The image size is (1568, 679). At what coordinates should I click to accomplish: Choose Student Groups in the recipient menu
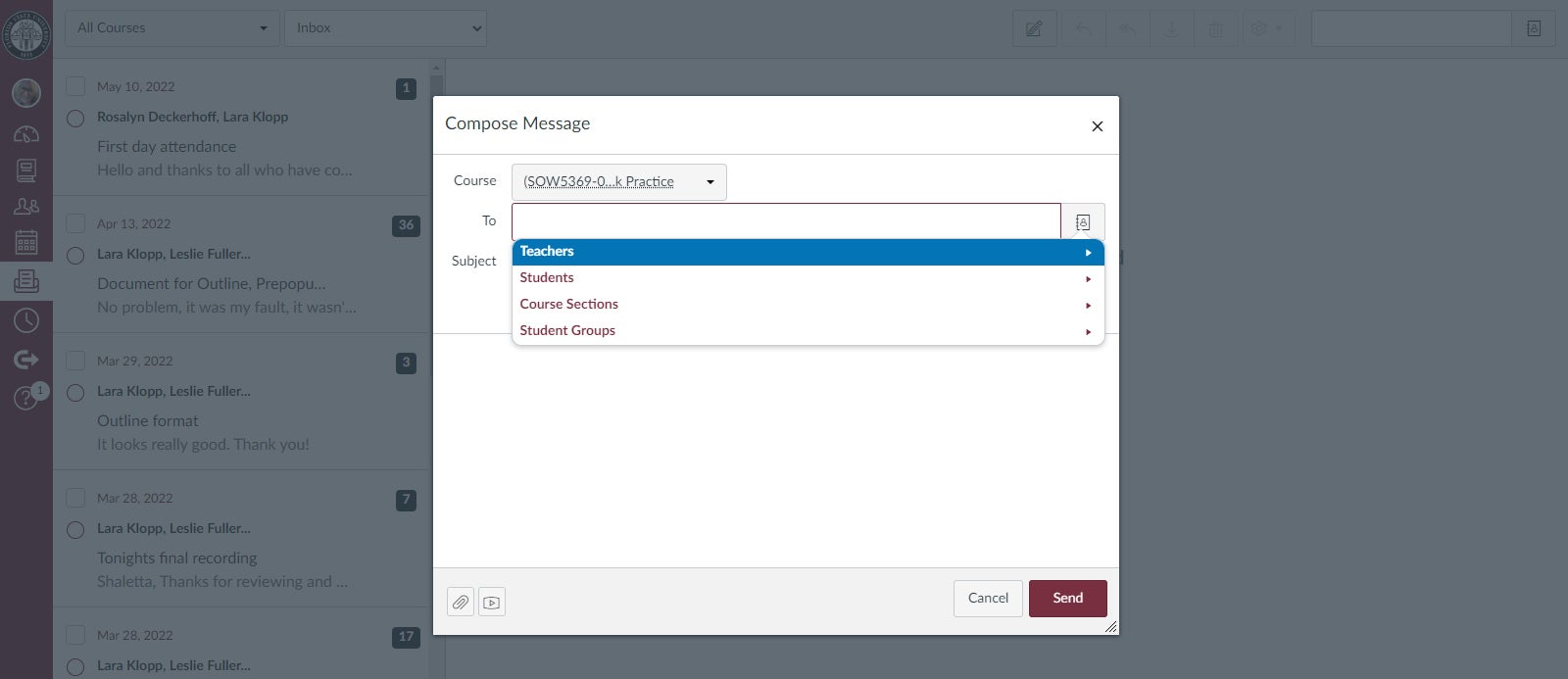pyautogui.click(x=808, y=331)
